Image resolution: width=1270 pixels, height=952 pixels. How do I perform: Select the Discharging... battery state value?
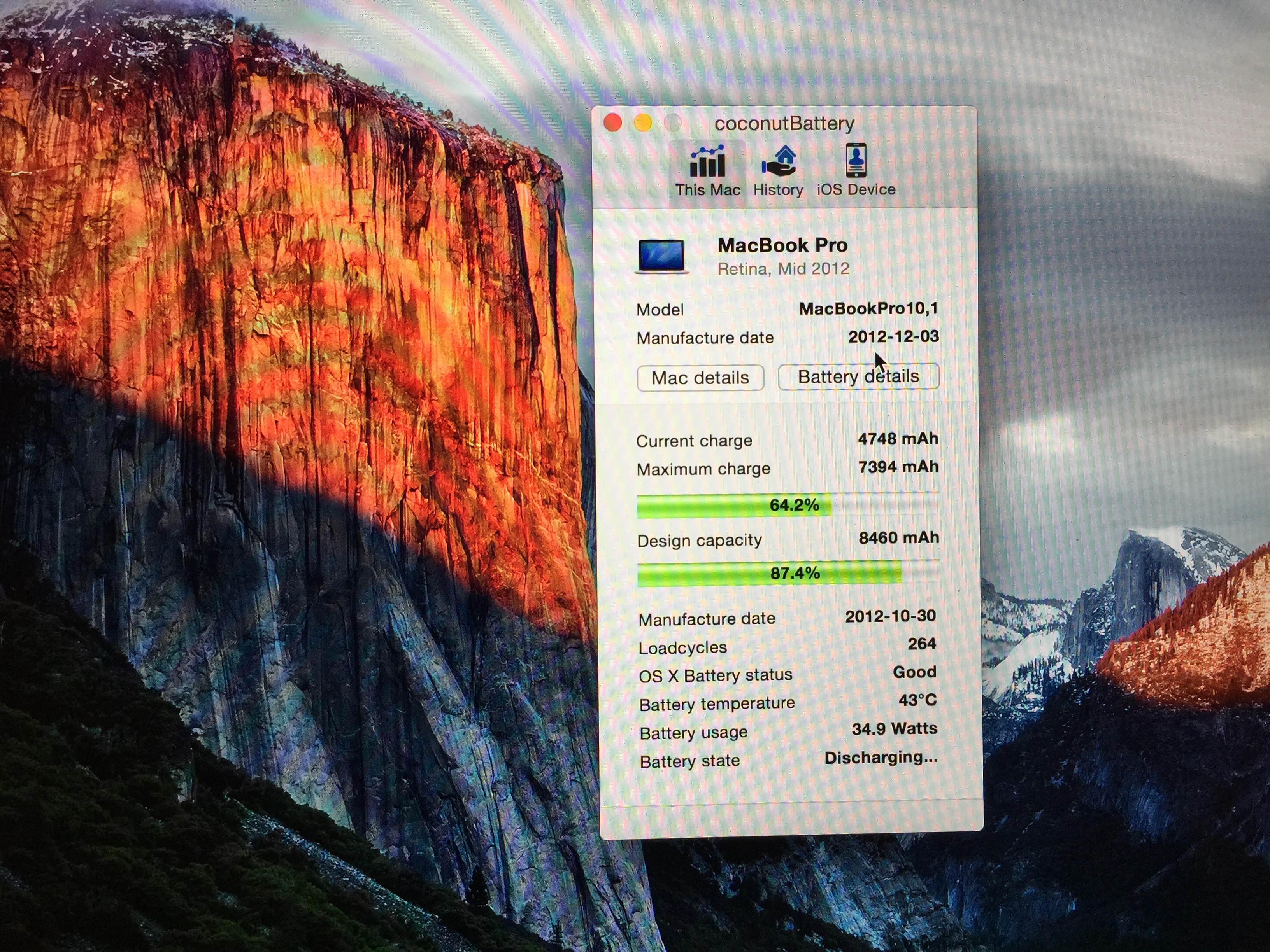pos(881,758)
